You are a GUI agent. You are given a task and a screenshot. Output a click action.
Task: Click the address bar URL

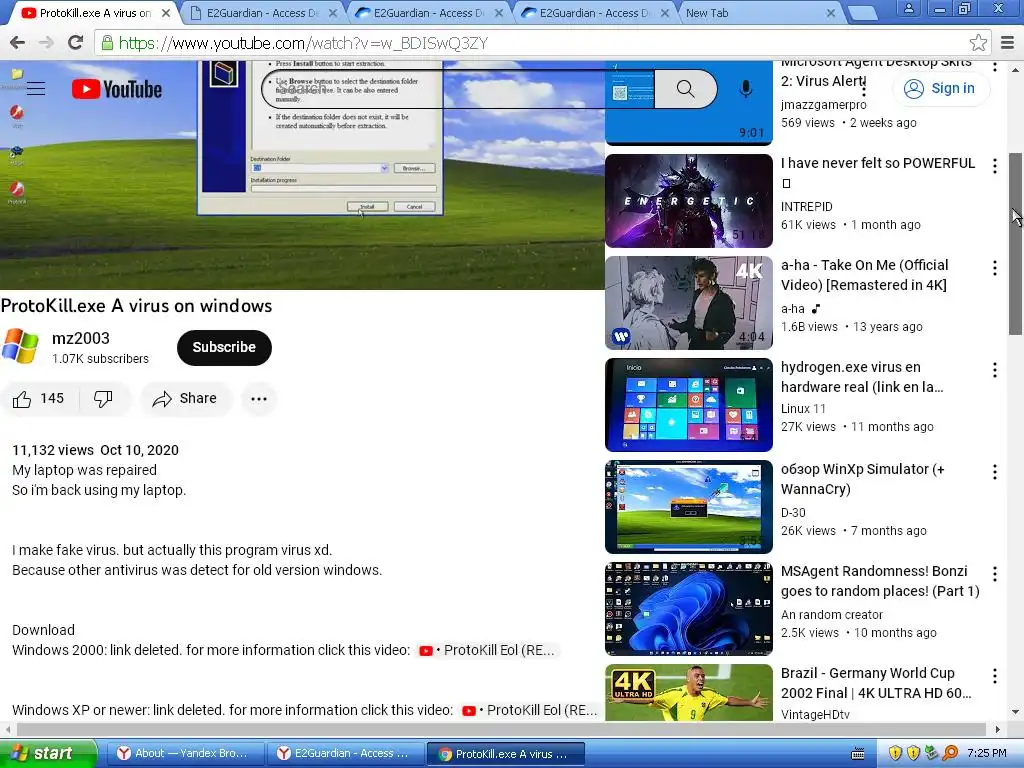[x=303, y=43]
